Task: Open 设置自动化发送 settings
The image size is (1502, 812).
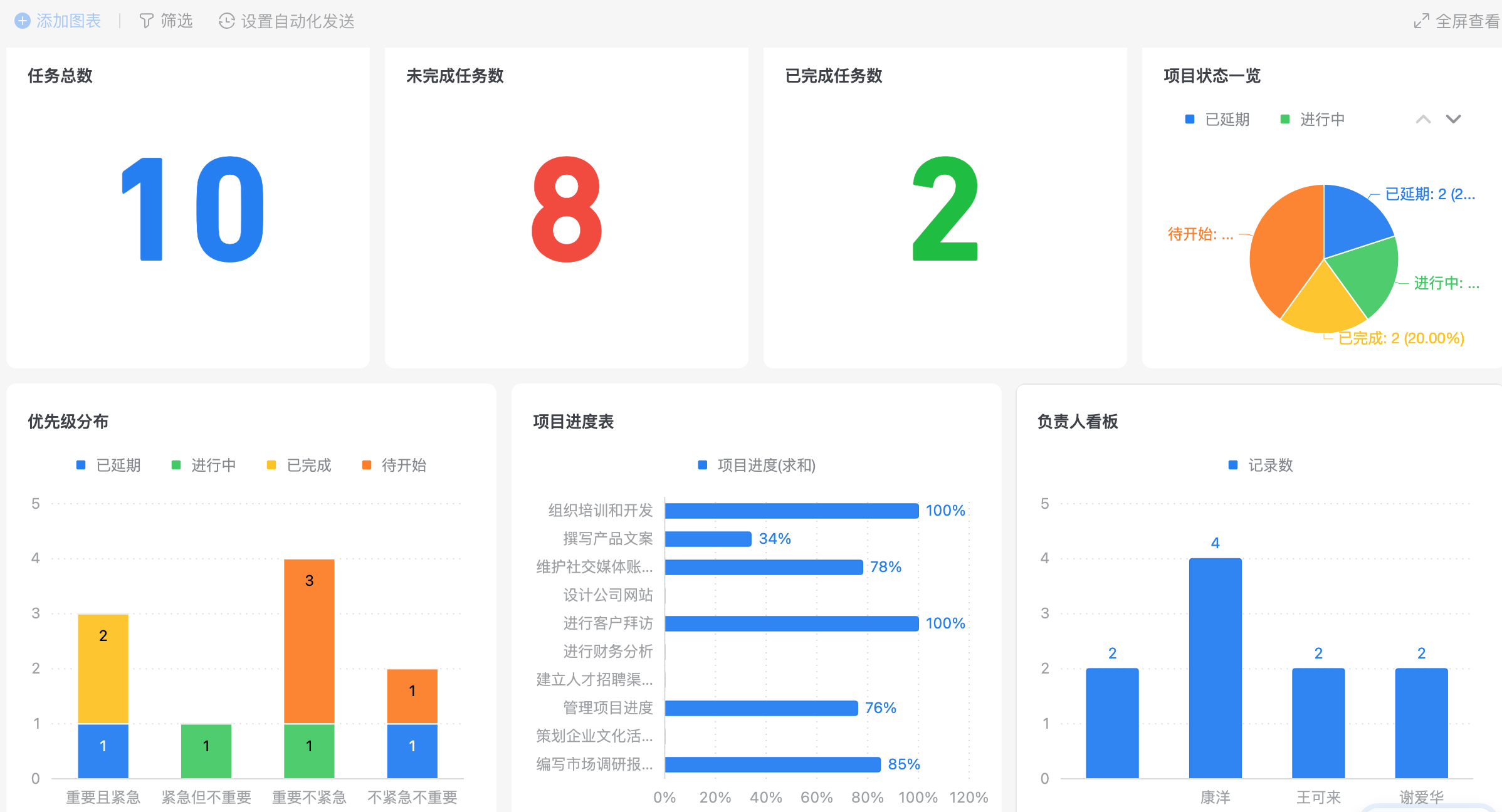Action: coord(297,21)
